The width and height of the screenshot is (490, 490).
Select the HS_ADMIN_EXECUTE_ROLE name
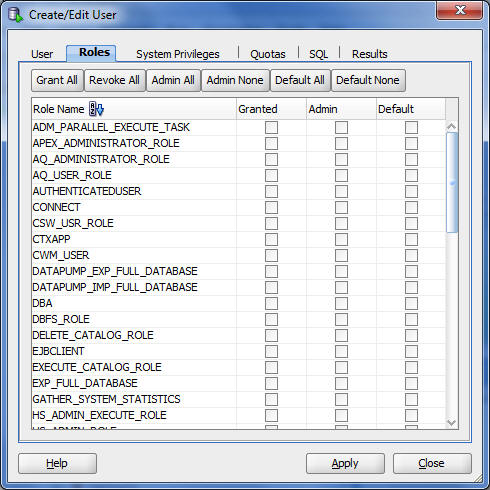[x=99, y=415]
